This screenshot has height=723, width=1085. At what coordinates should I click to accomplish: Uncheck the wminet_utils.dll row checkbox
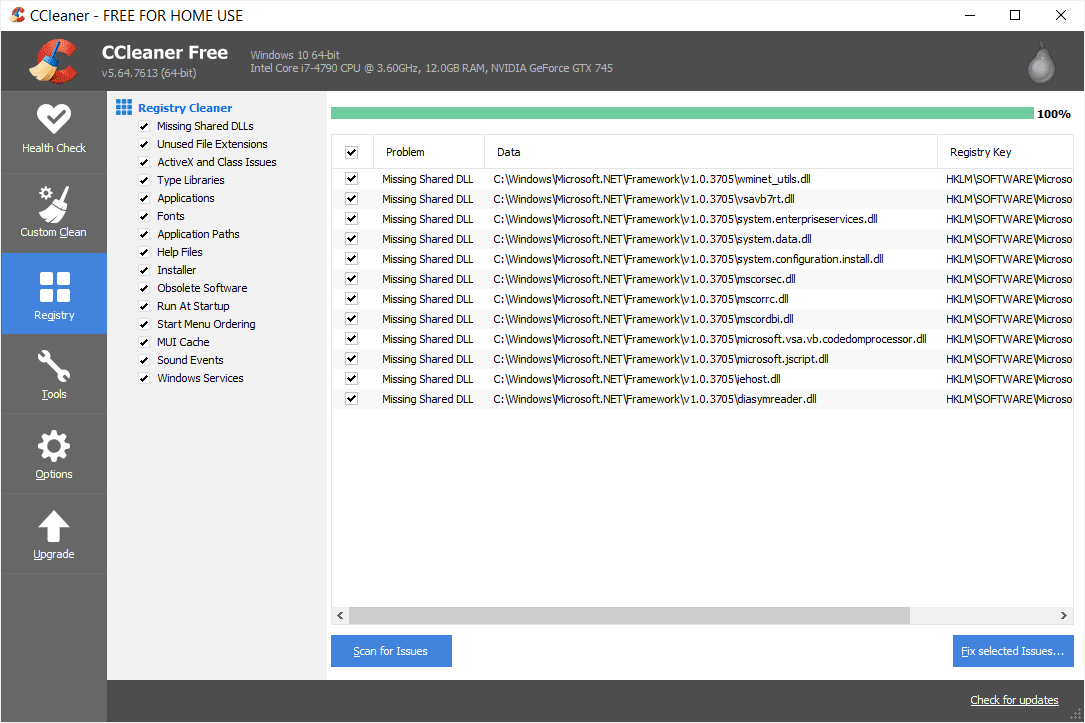pos(352,179)
